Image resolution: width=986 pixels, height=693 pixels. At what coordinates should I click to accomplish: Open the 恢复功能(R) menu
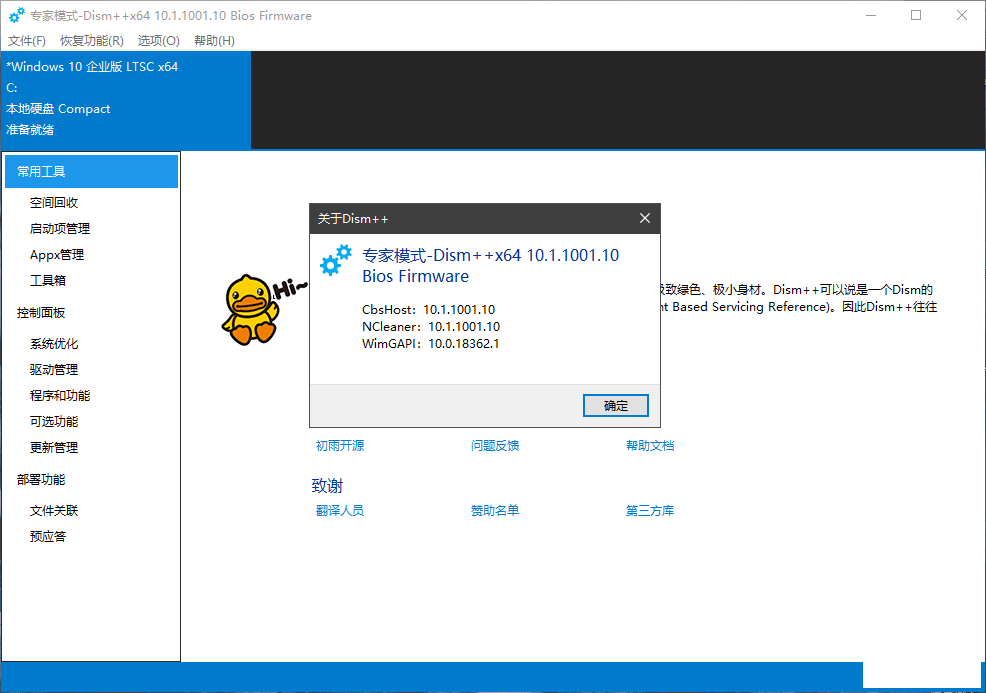(x=92, y=41)
